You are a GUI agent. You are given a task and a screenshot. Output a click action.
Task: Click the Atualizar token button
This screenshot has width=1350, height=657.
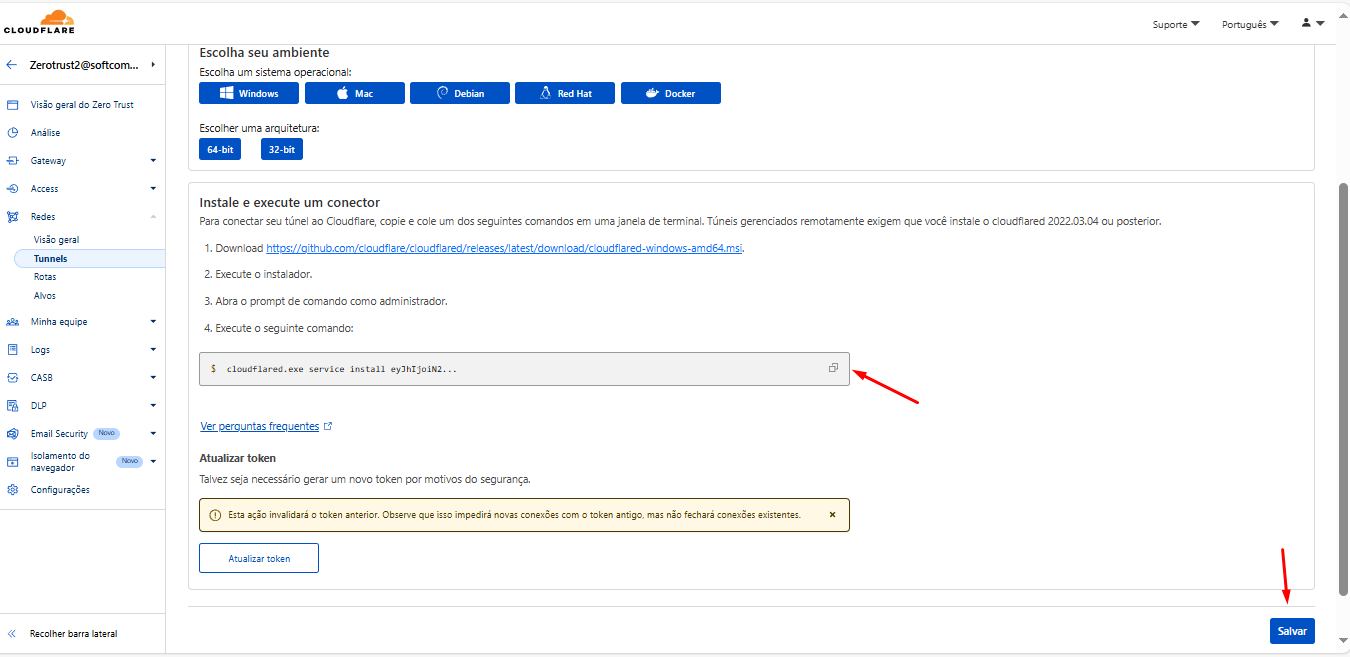[x=259, y=558]
